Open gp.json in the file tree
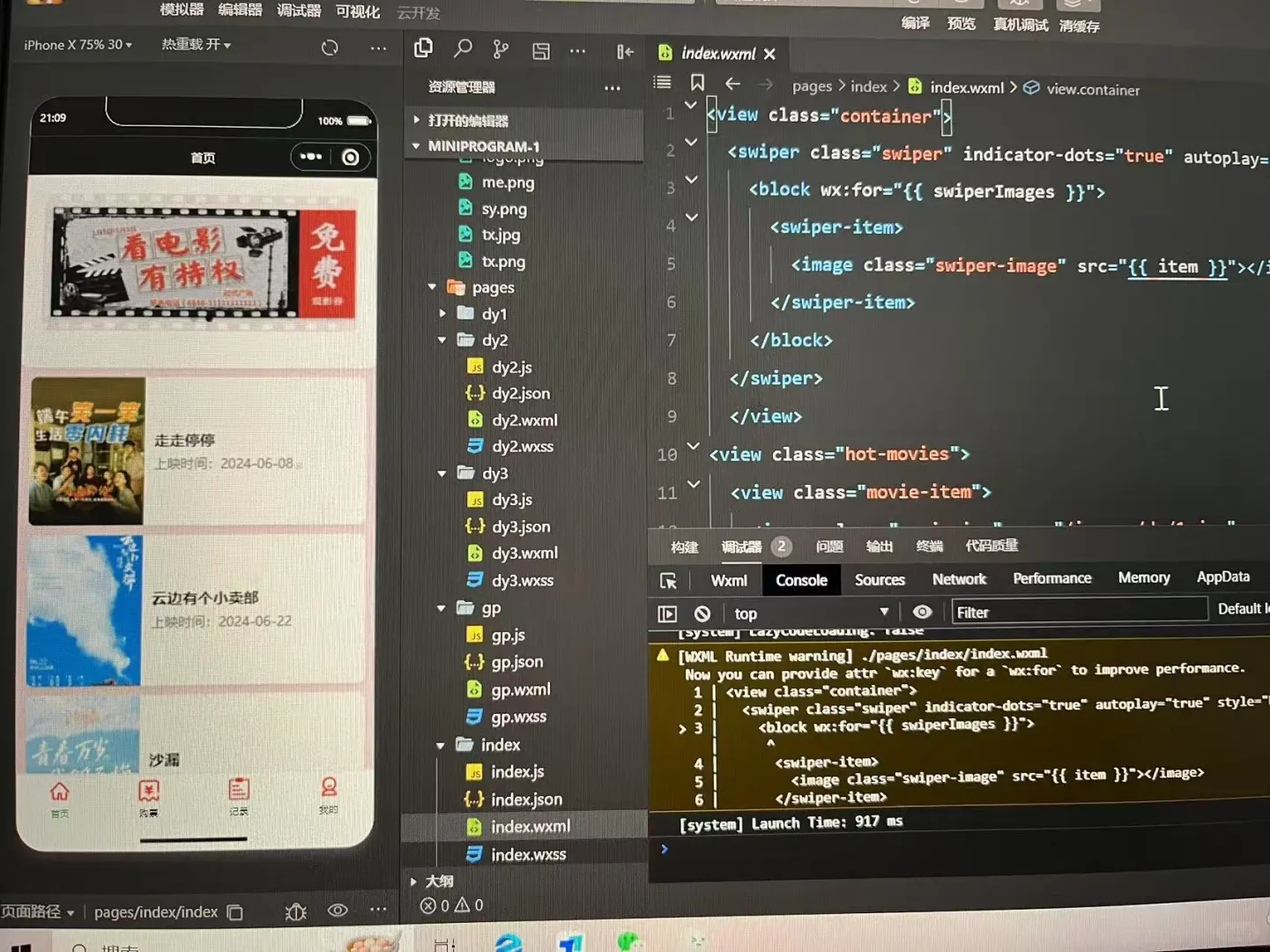 coord(516,662)
